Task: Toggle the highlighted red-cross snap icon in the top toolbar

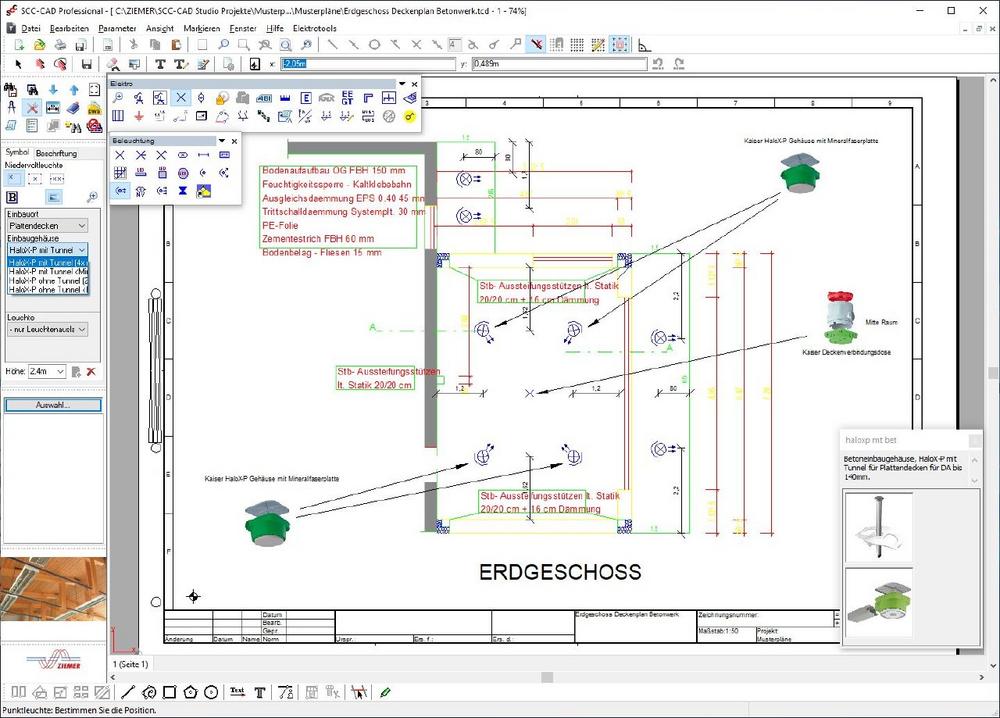Action: (x=536, y=45)
